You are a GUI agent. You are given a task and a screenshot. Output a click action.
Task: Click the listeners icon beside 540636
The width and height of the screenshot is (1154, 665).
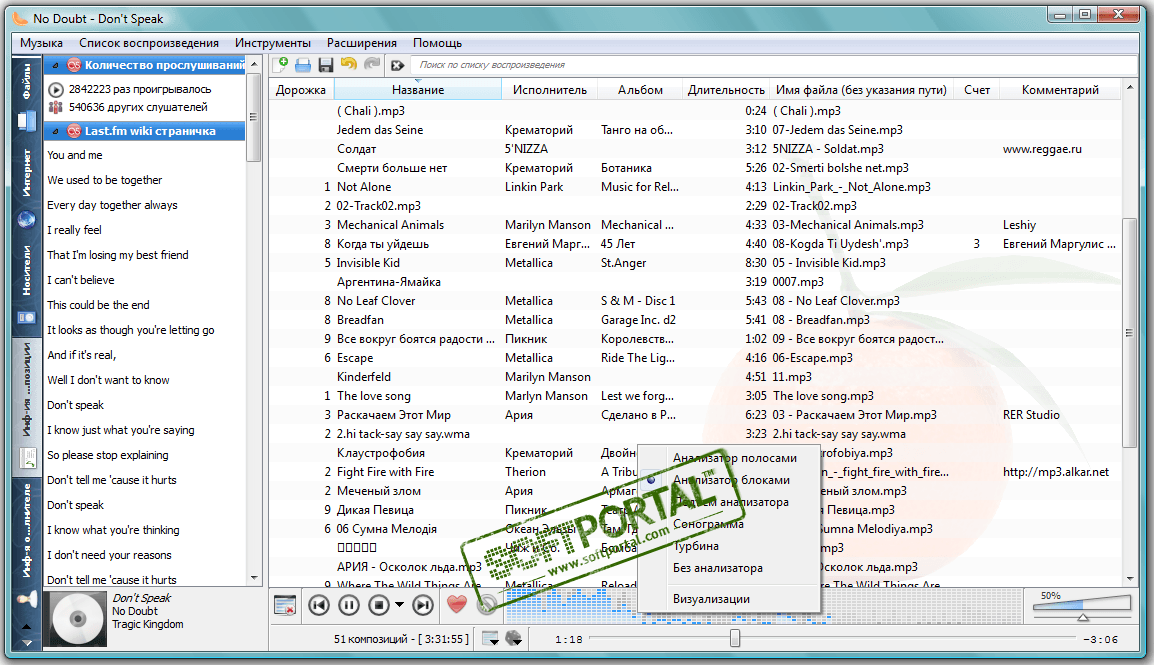tap(55, 107)
